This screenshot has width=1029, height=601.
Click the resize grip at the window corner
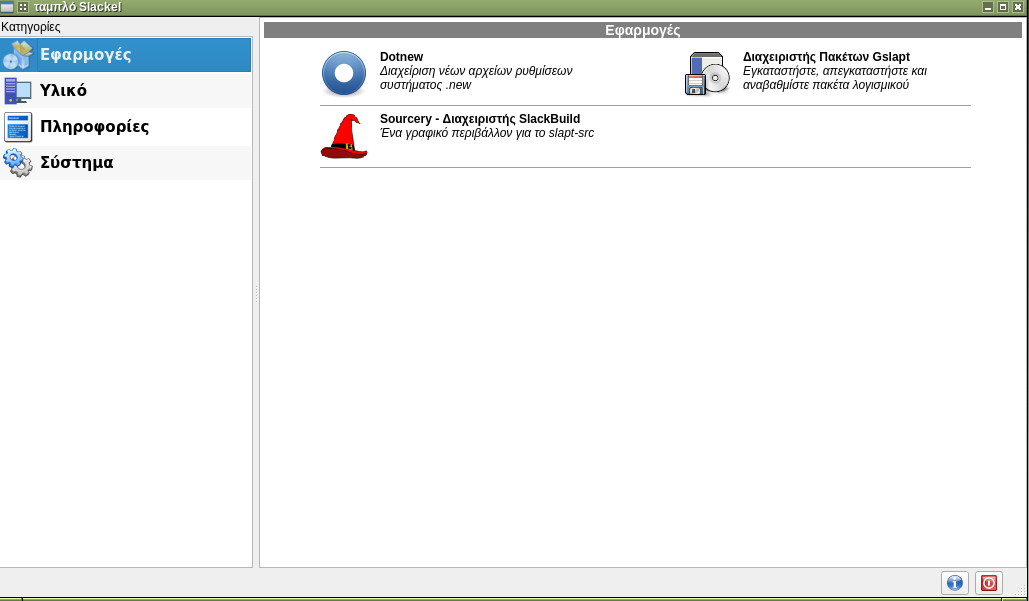1020,592
